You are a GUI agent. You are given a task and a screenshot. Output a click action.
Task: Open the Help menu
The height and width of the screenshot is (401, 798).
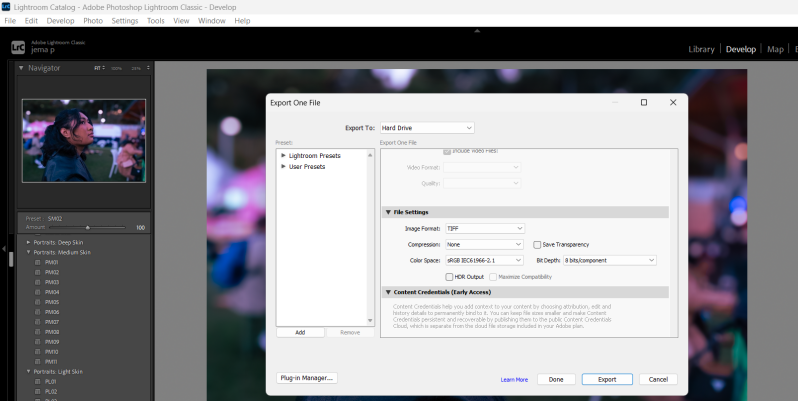tap(242, 21)
